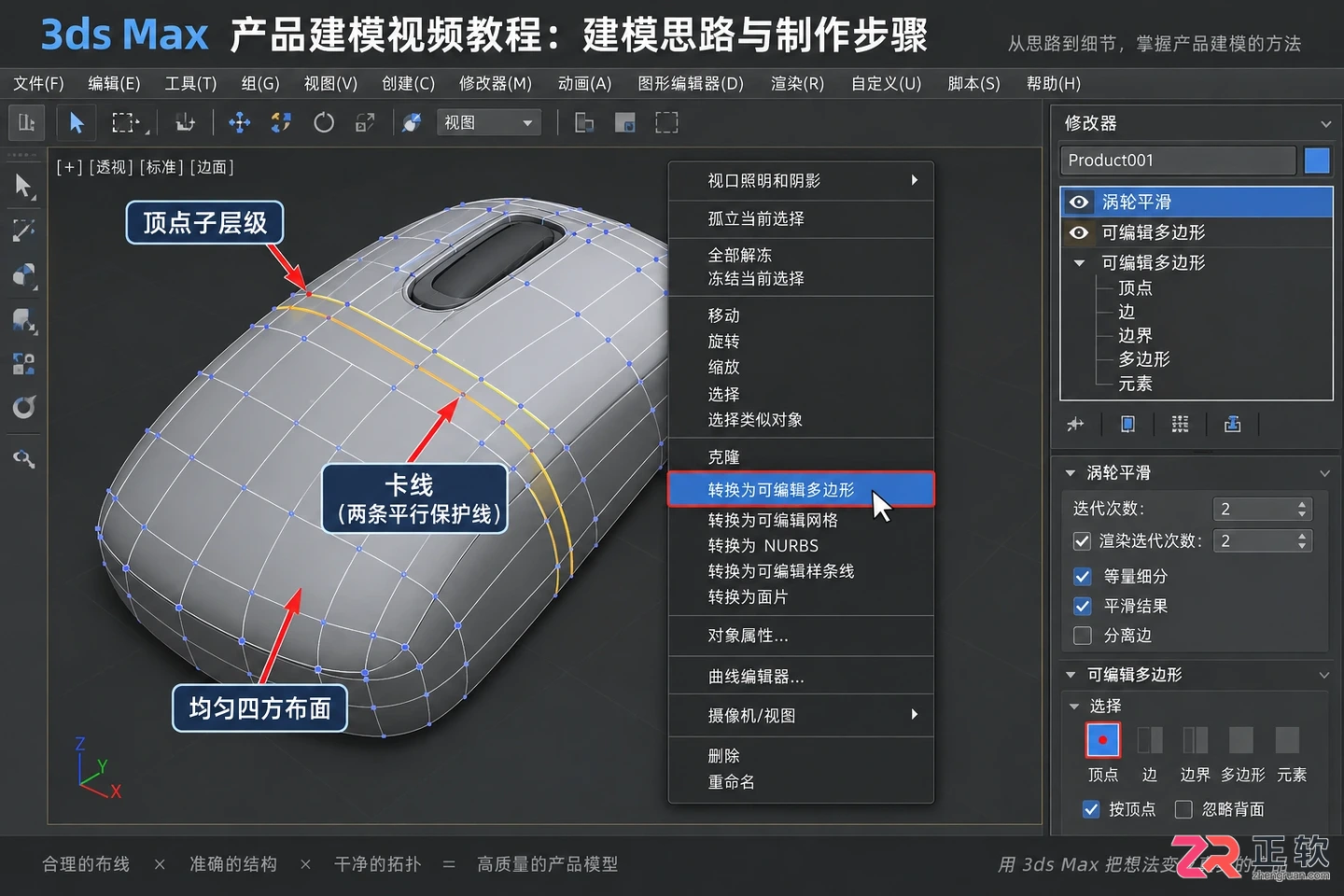Open the 修改器 panel header chevron
Viewport: 1344px width, 896px height.
pos(1325,124)
